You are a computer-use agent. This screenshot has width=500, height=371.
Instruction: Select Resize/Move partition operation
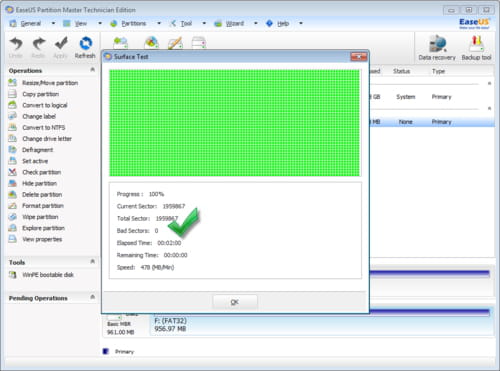50,83
